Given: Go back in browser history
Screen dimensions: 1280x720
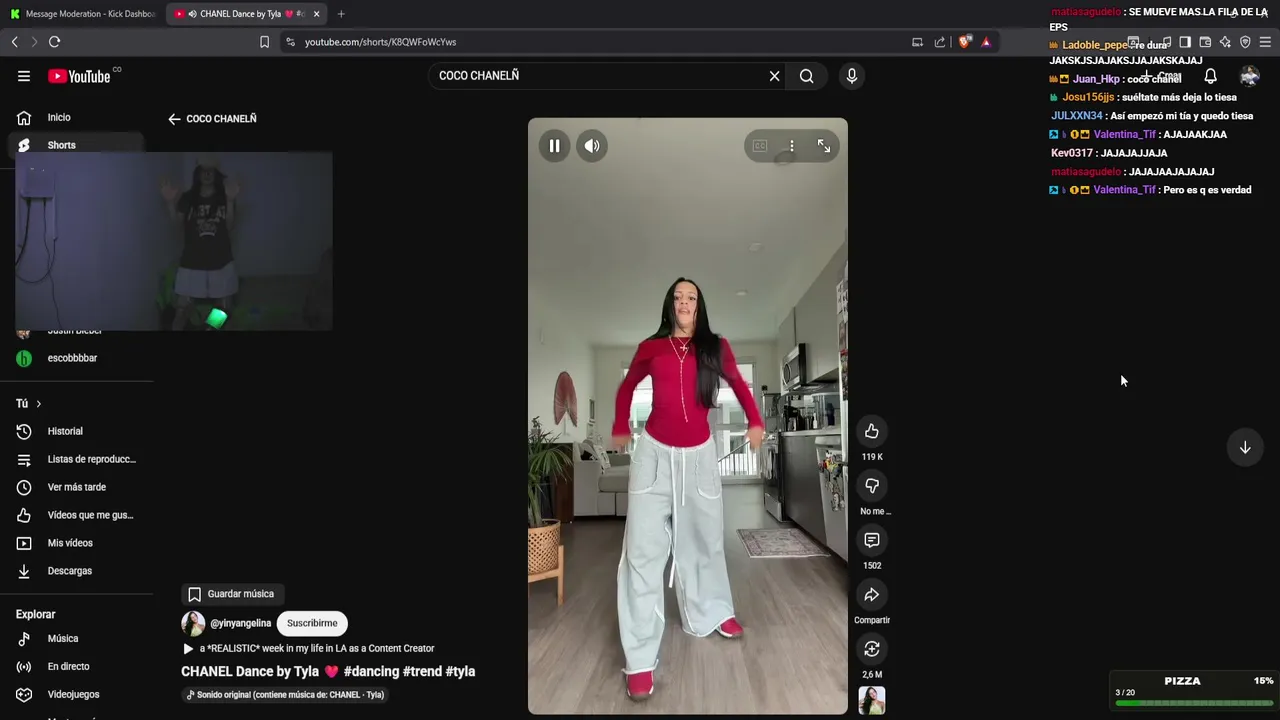Looking at the screenshot, I should pos(14,42).
